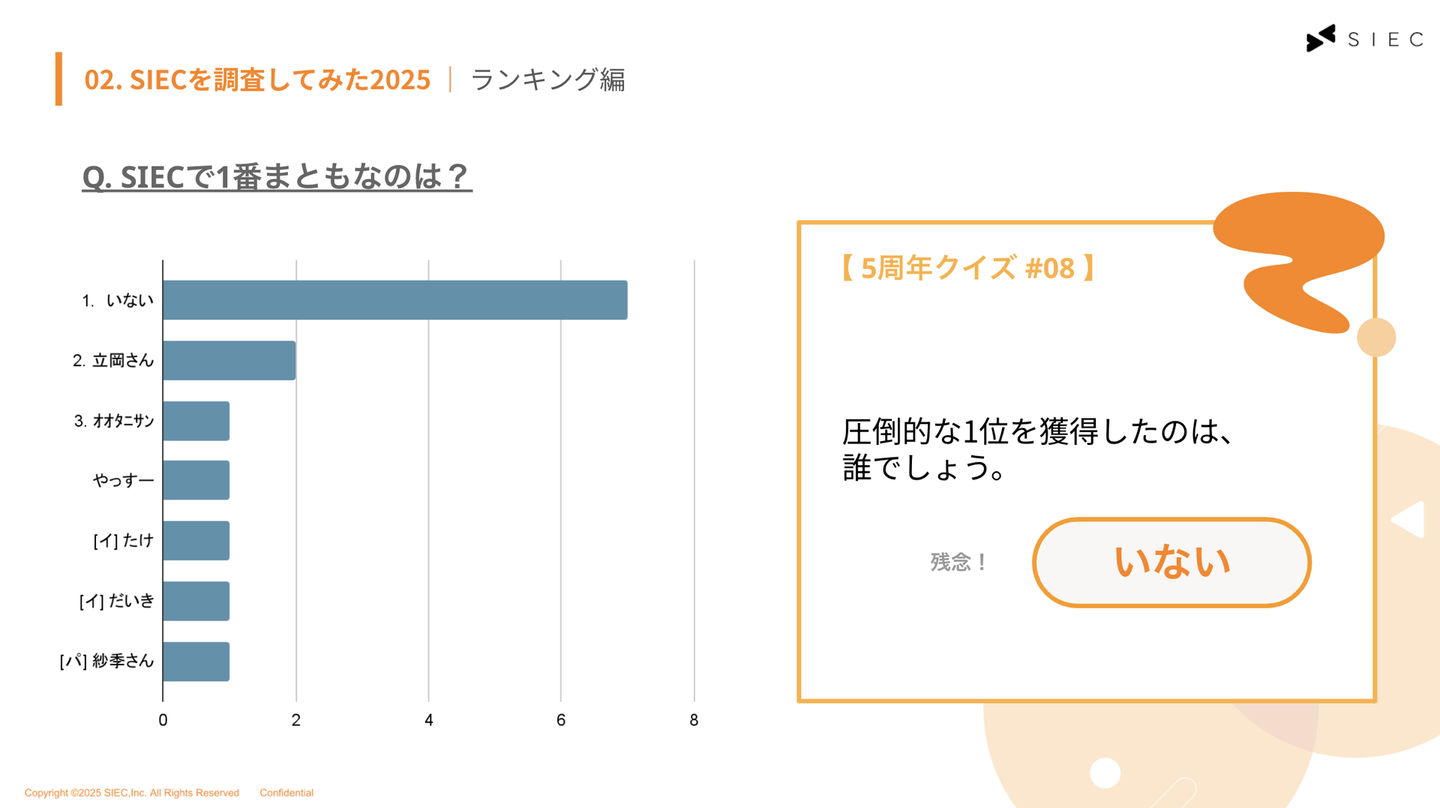Click the orange blob shape on quiz box
Viewport: 1440px width, 808px height.
click(x=1298, y=252)
